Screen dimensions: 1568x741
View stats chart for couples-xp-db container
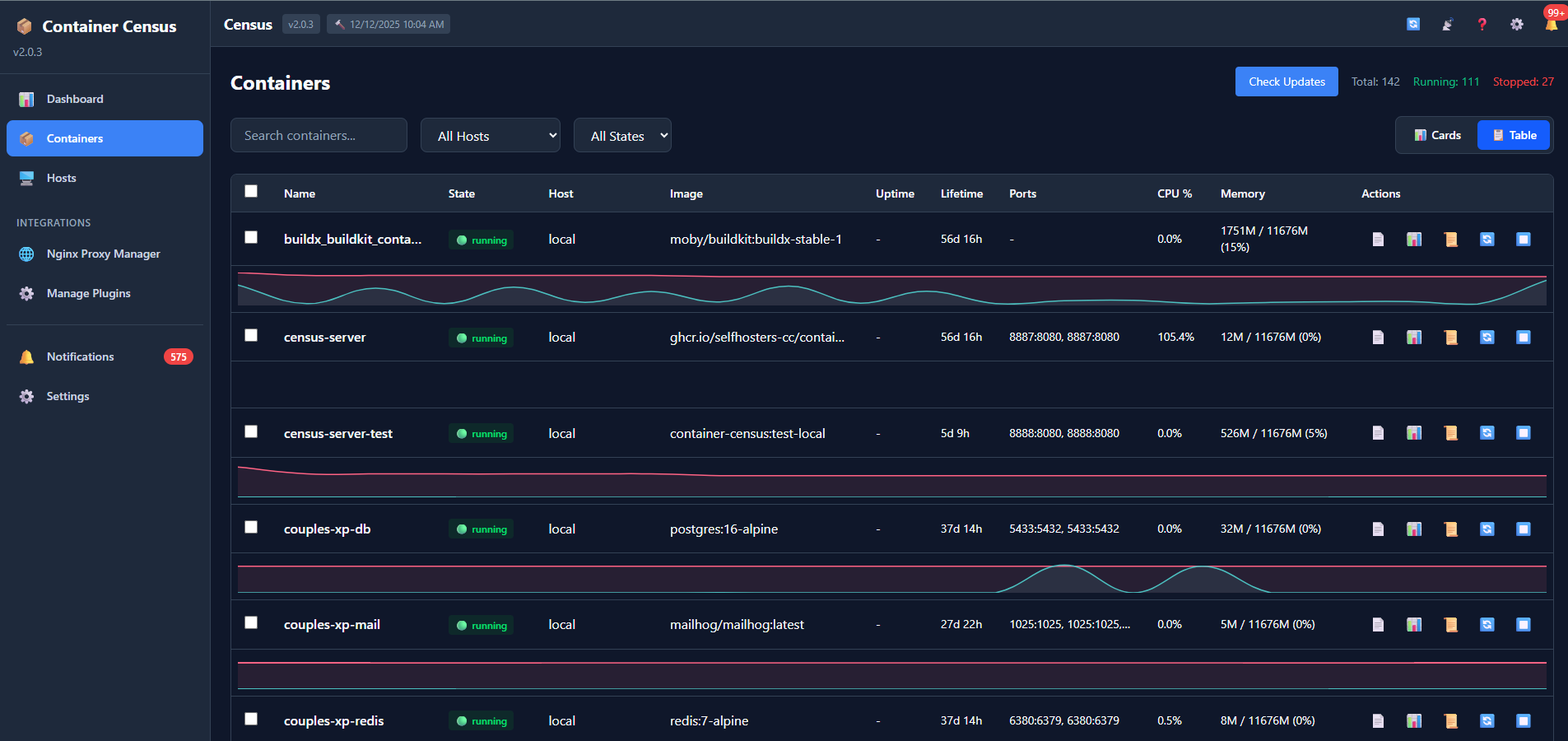(x=1415, y=529)
